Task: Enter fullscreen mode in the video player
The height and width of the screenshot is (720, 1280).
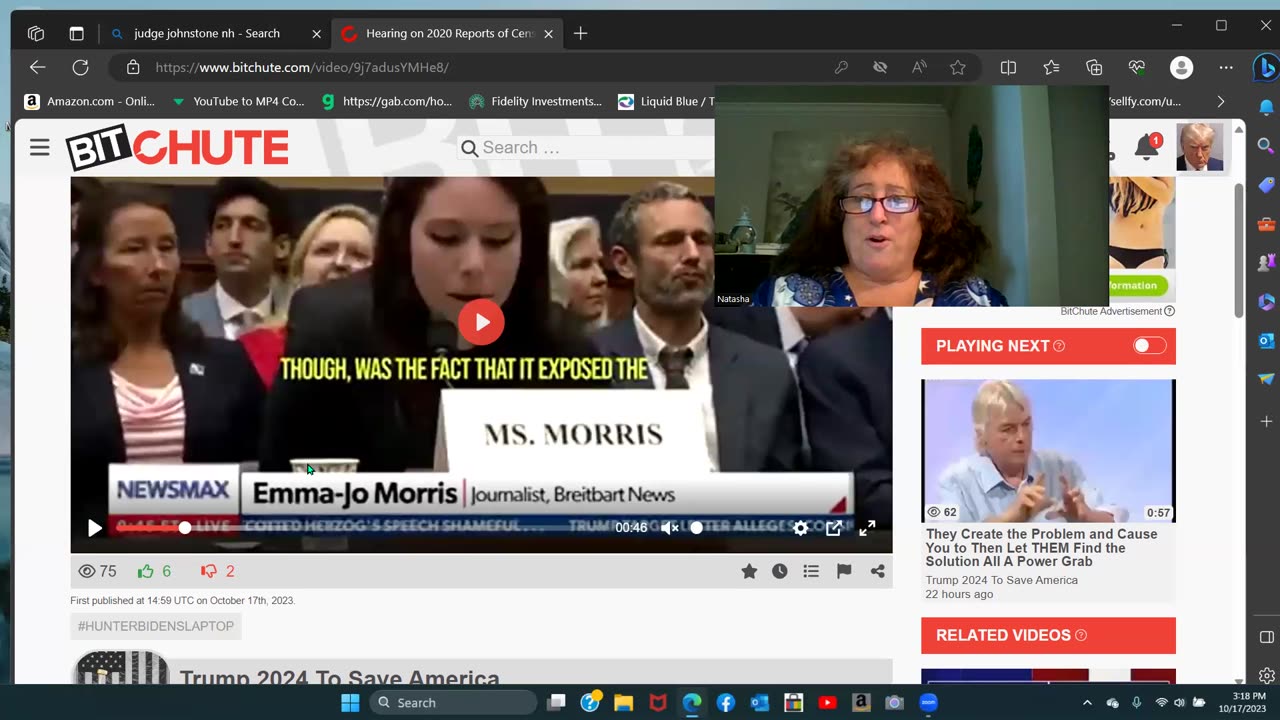Action: (867, 528)
